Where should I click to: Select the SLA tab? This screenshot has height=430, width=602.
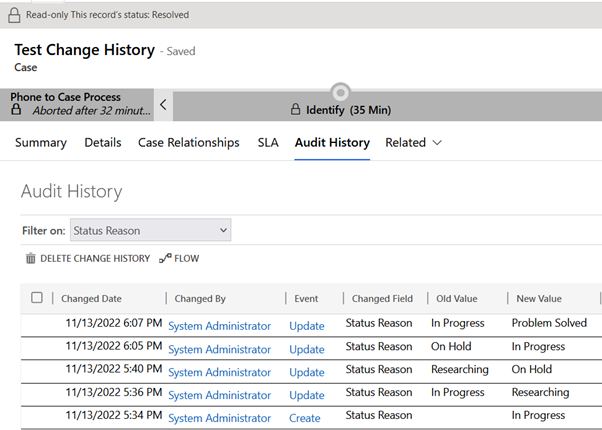[x=268, y=143]
